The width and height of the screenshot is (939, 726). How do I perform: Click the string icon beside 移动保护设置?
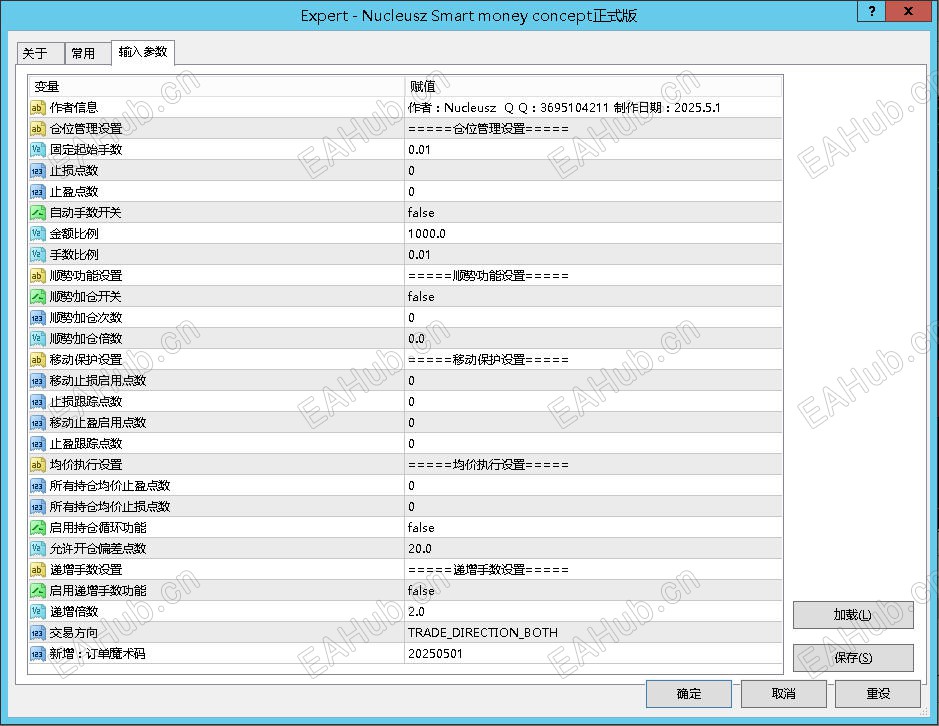click(x=37, y=359)
